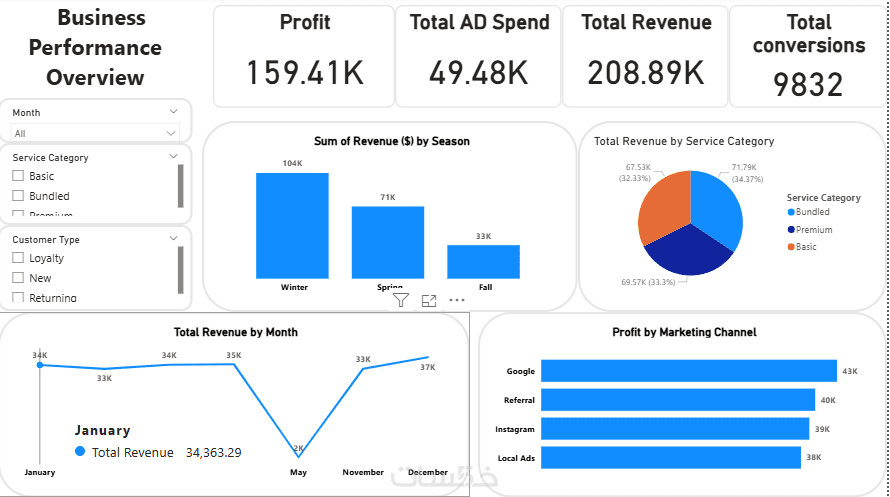Viewport: 890px width, 497px height.
Task: Click the 'Sum of Revenue ($) by Season' title
Action: pyautogui.click(x=392, y=141)
